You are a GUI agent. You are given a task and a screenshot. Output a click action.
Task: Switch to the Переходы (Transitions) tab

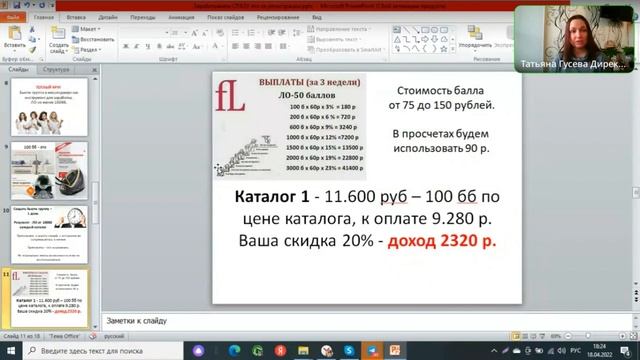coord(143,18)
